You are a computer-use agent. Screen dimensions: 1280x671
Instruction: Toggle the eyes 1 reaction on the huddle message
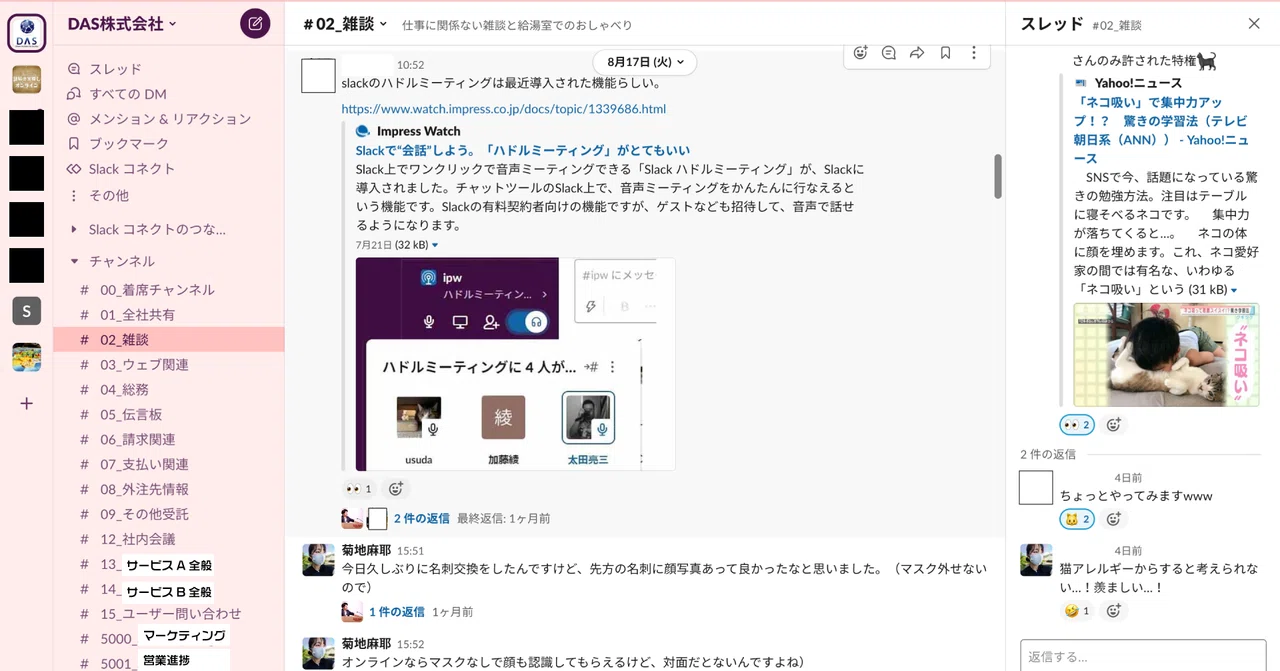pyautogui.click(x=358, y=489)
